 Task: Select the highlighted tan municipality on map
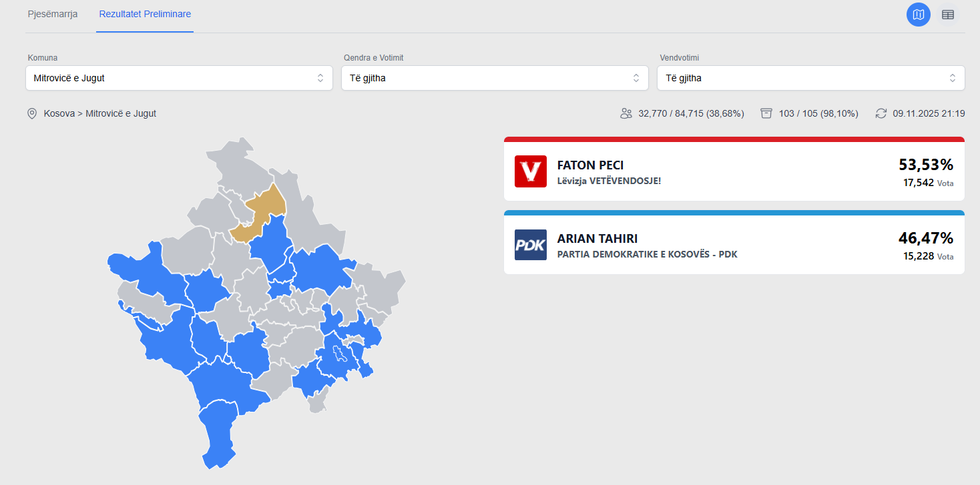(x=262, y=212)
